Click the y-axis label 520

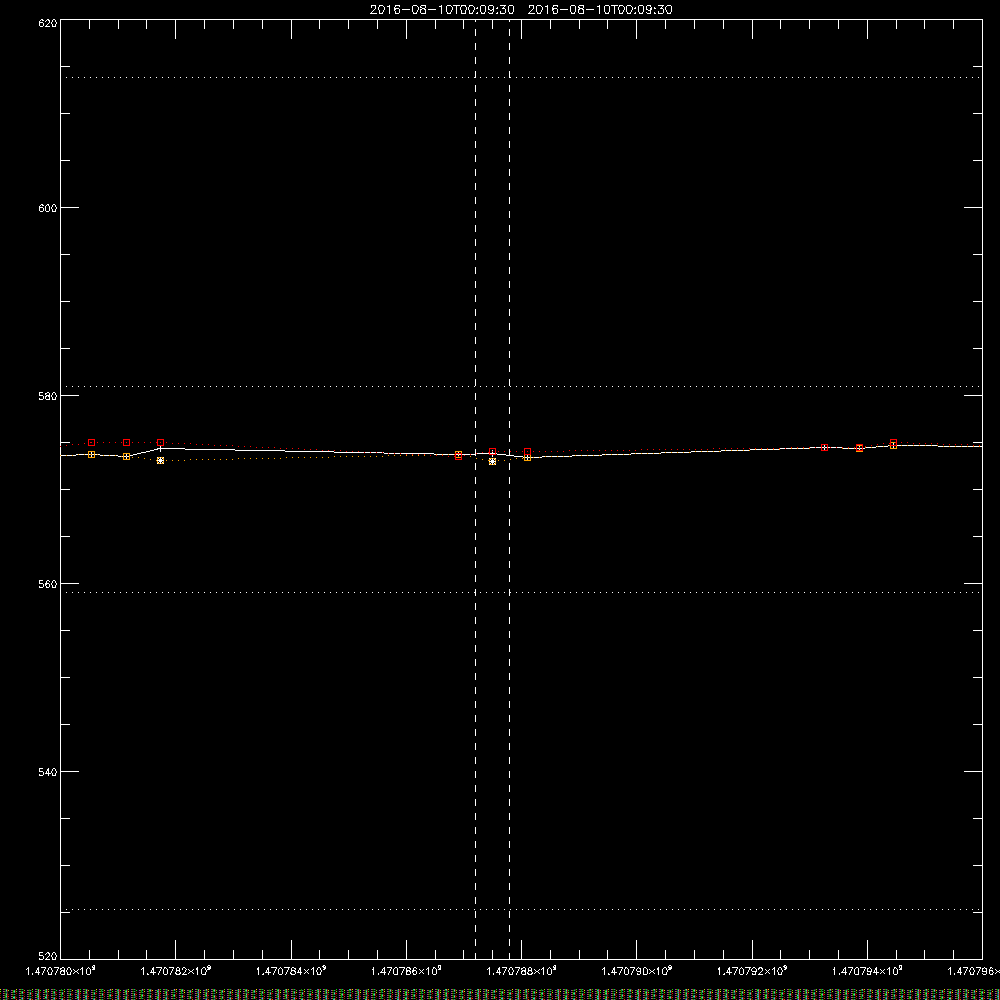coord(48,956)
